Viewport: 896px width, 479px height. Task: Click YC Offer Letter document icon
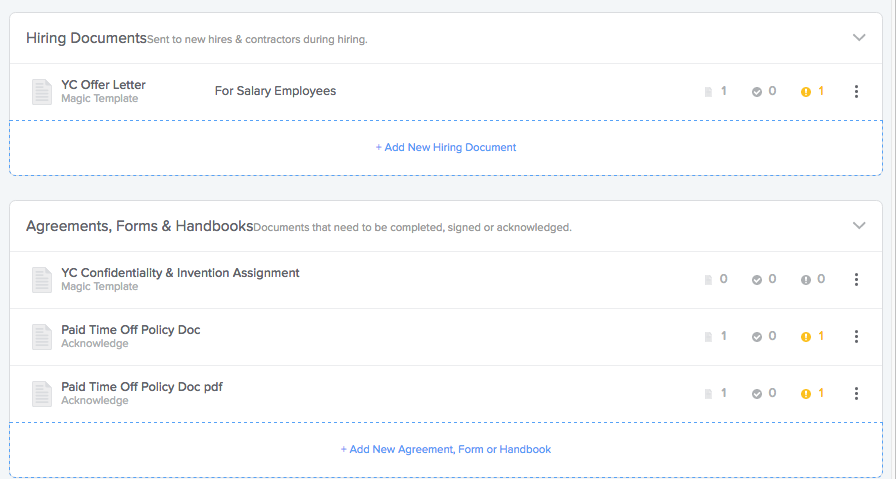click(x=42, y=92)
